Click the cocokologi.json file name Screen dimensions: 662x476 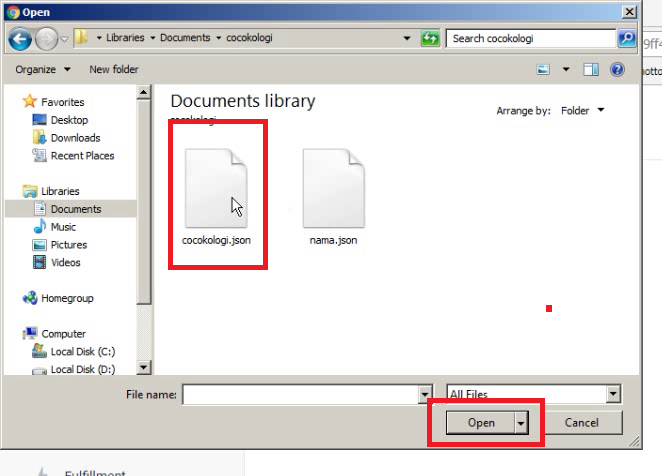point(216,240)
